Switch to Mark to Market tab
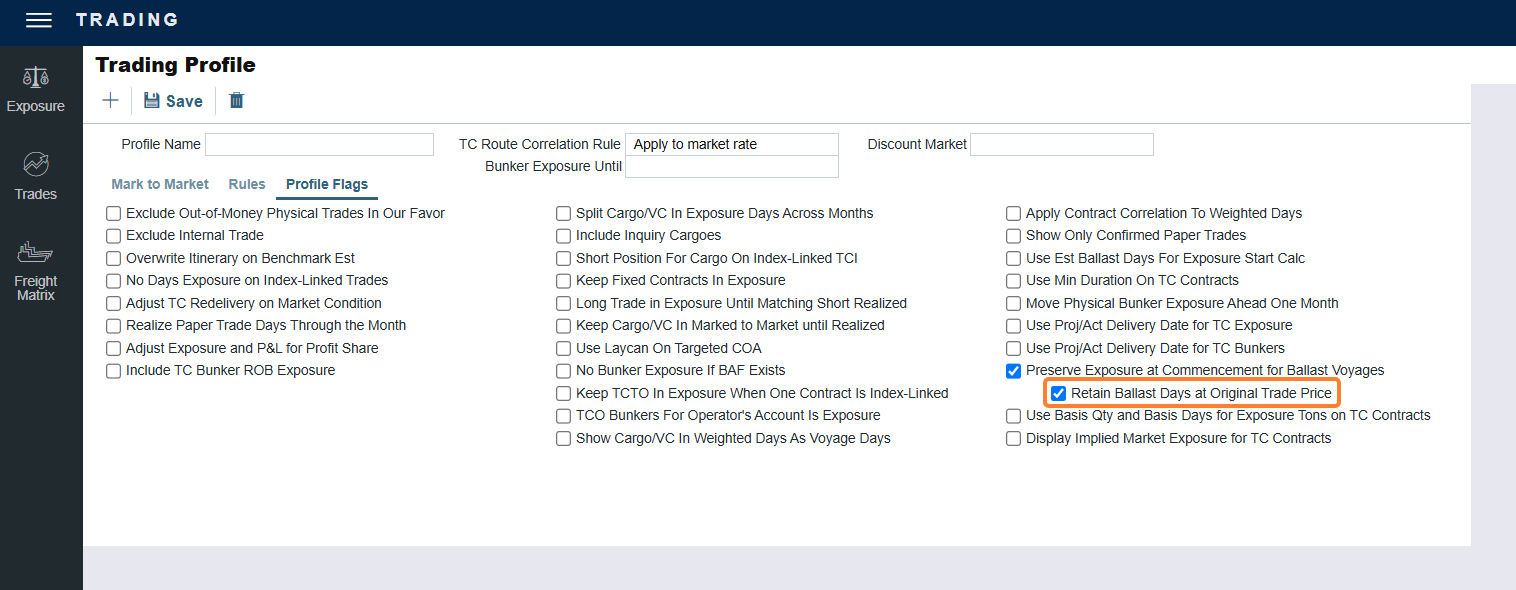 click(160, 184)
